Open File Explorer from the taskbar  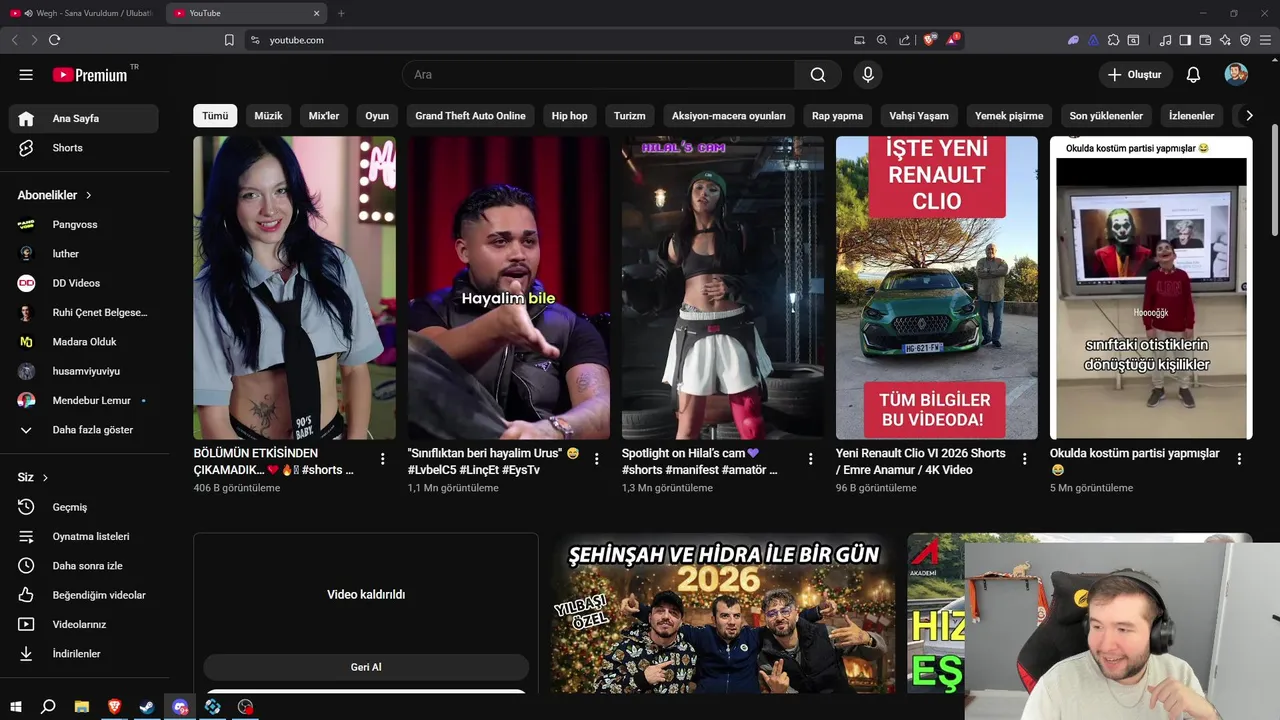point(82,707)
